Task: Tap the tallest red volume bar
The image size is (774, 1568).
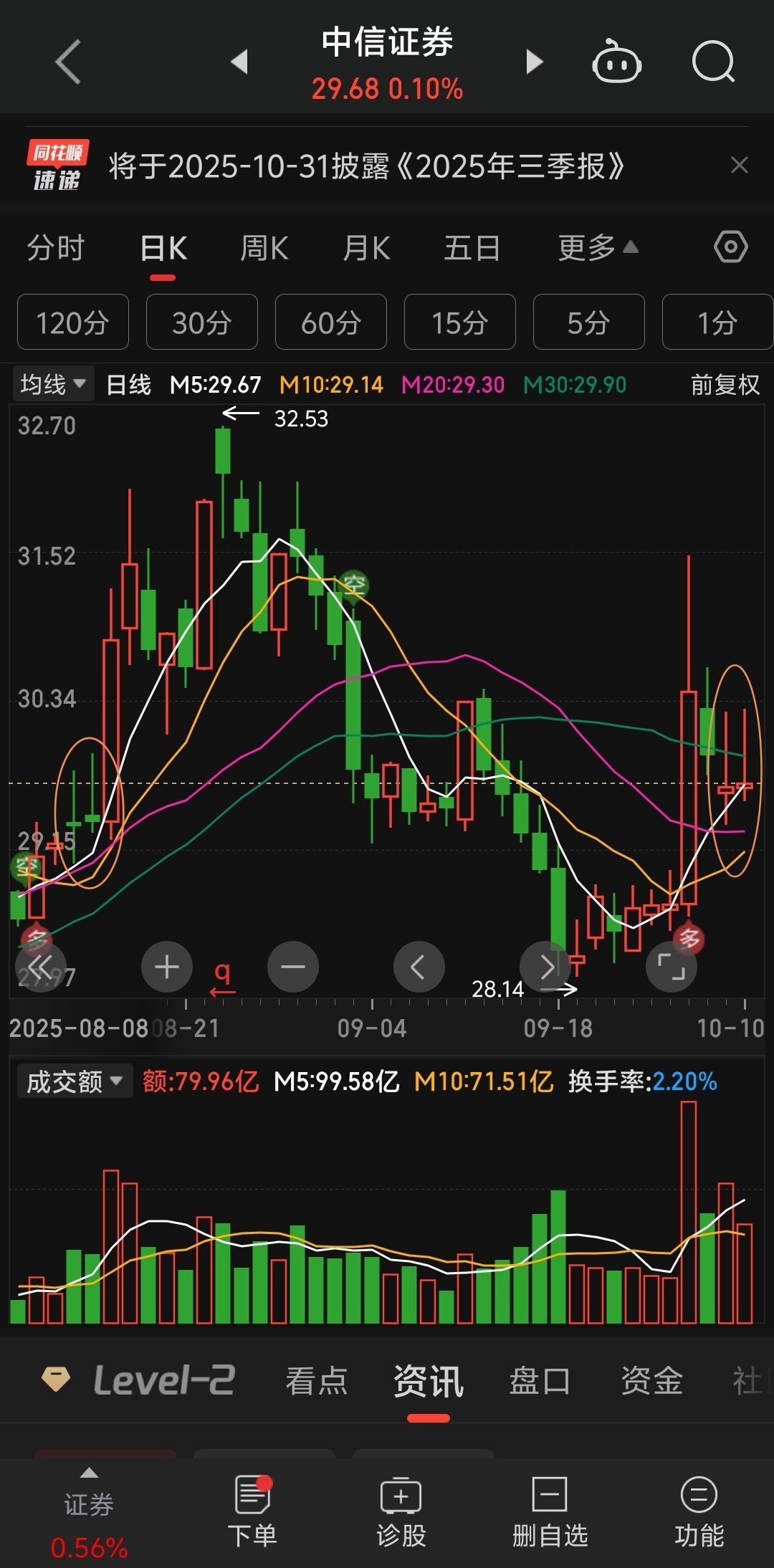Action: click(x=689, y=1212)
